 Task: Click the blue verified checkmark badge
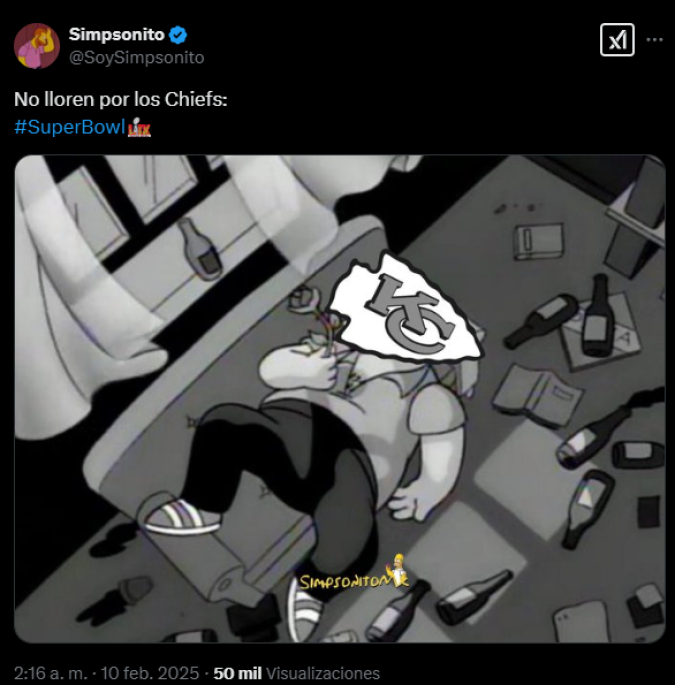point(178,35)
